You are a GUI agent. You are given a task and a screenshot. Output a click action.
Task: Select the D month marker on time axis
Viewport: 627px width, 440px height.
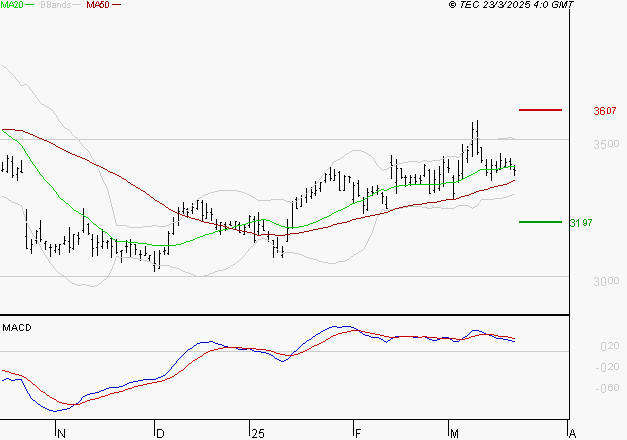[x=159, y=433]
